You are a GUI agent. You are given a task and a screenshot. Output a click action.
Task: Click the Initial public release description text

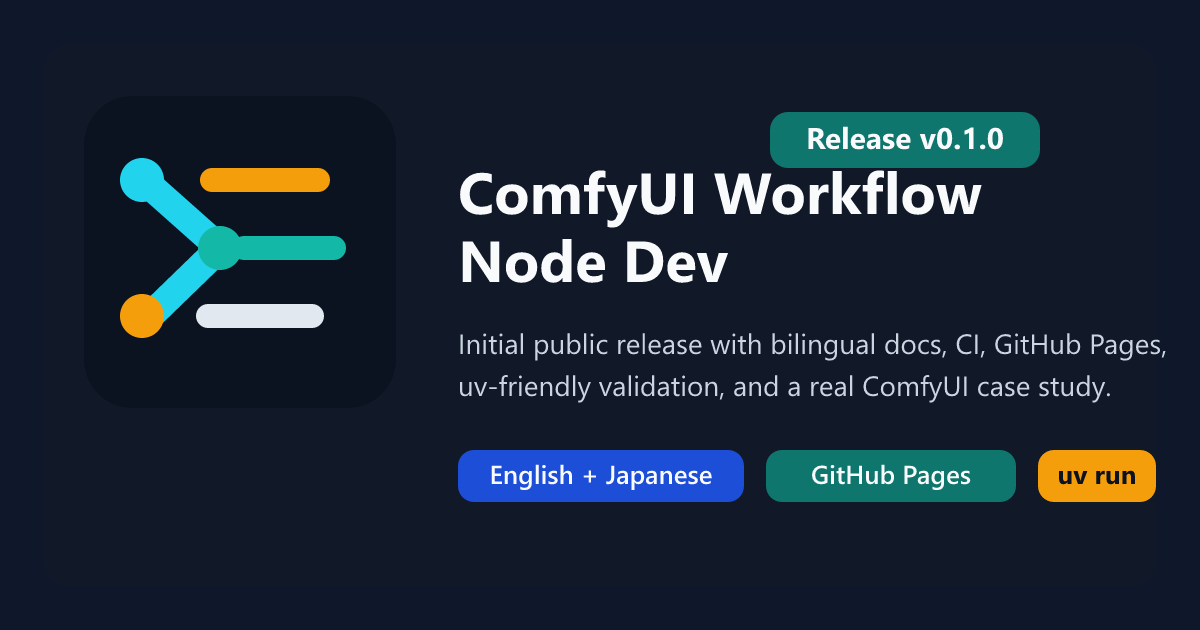pos(813,366)
